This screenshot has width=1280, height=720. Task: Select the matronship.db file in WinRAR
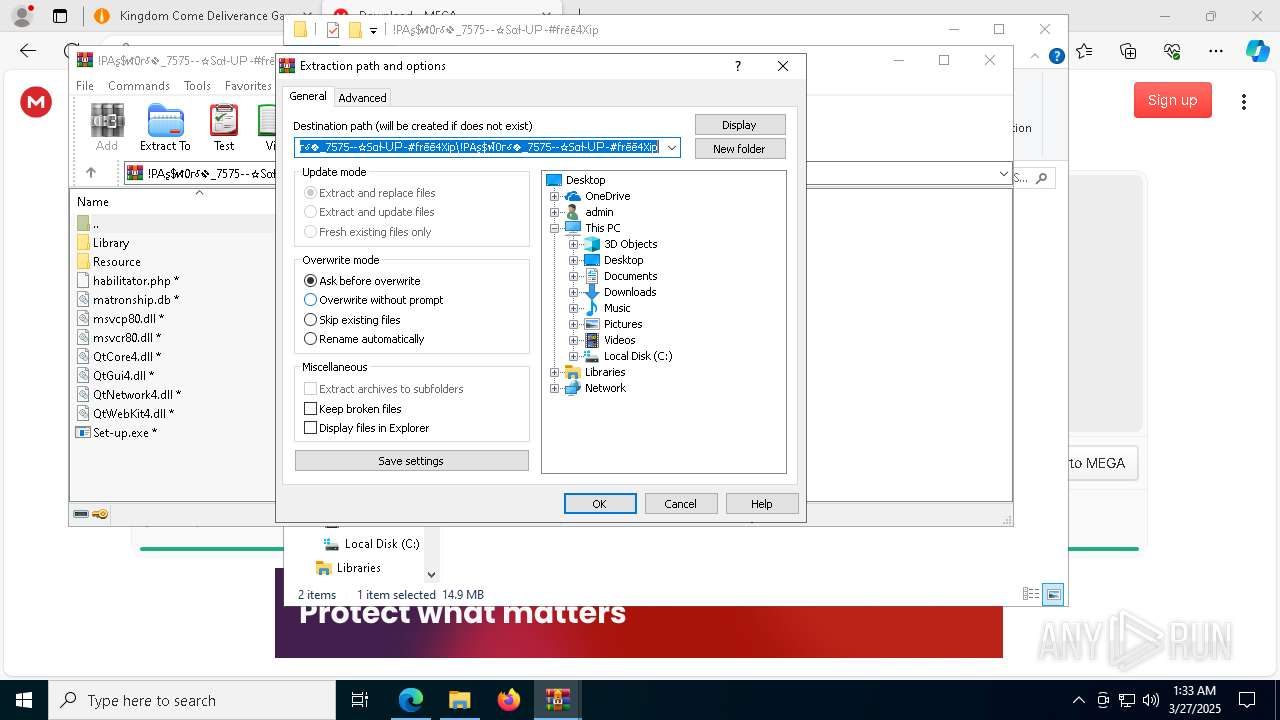[127, 300]
